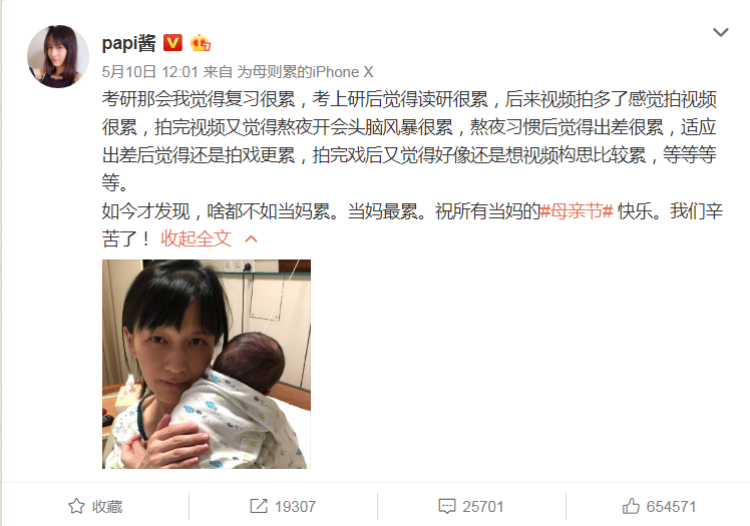This screenshot has height=526, width=750.
Task: Collapse post with the up arrow caret
Action: tap(251, 239)
